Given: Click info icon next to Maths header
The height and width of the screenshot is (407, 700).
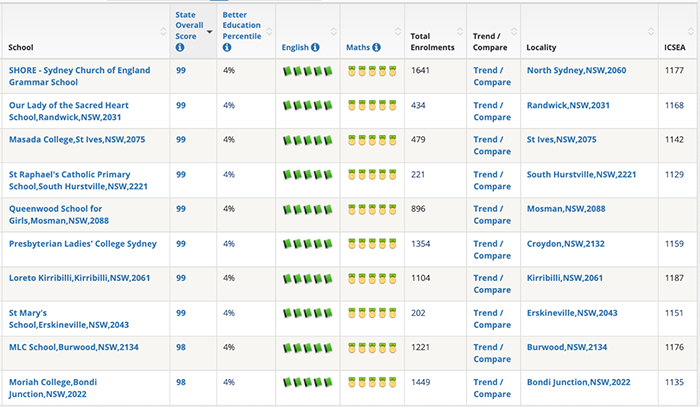Looking at the screenshot, I should (376, 47).
